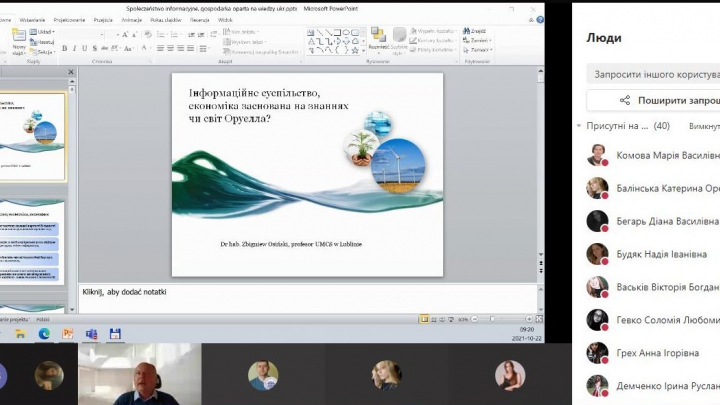Open line spacing icon

(x=214, y=34)
